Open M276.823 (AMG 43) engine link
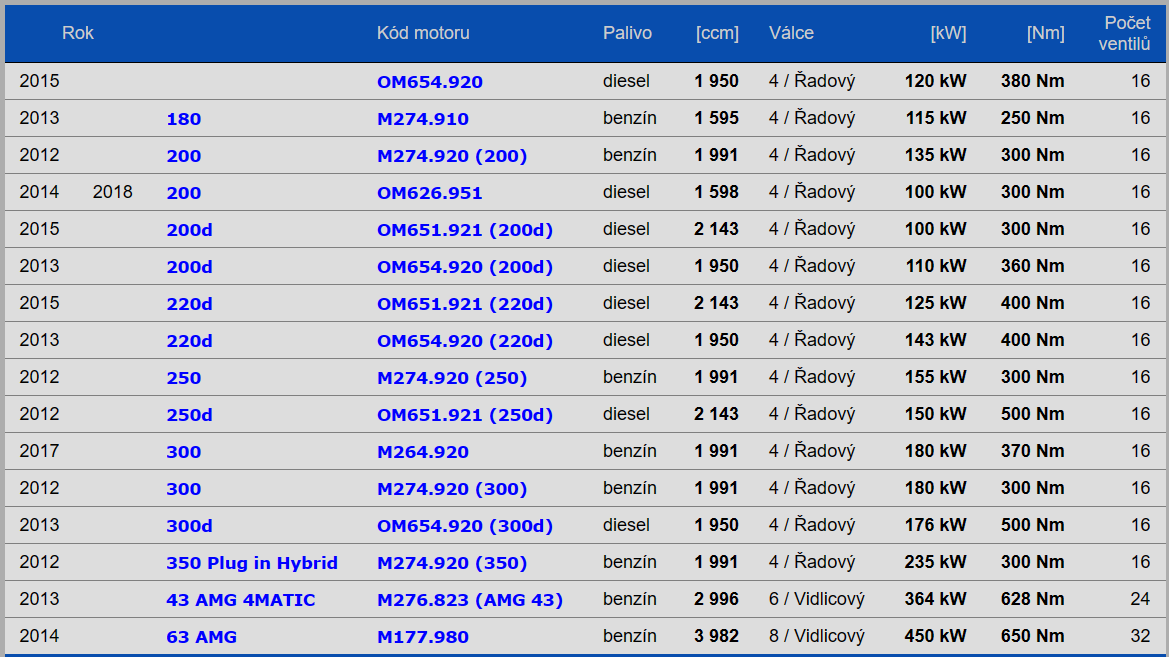The width and height of the screenshot is (1169, 657). coord(470,600)
